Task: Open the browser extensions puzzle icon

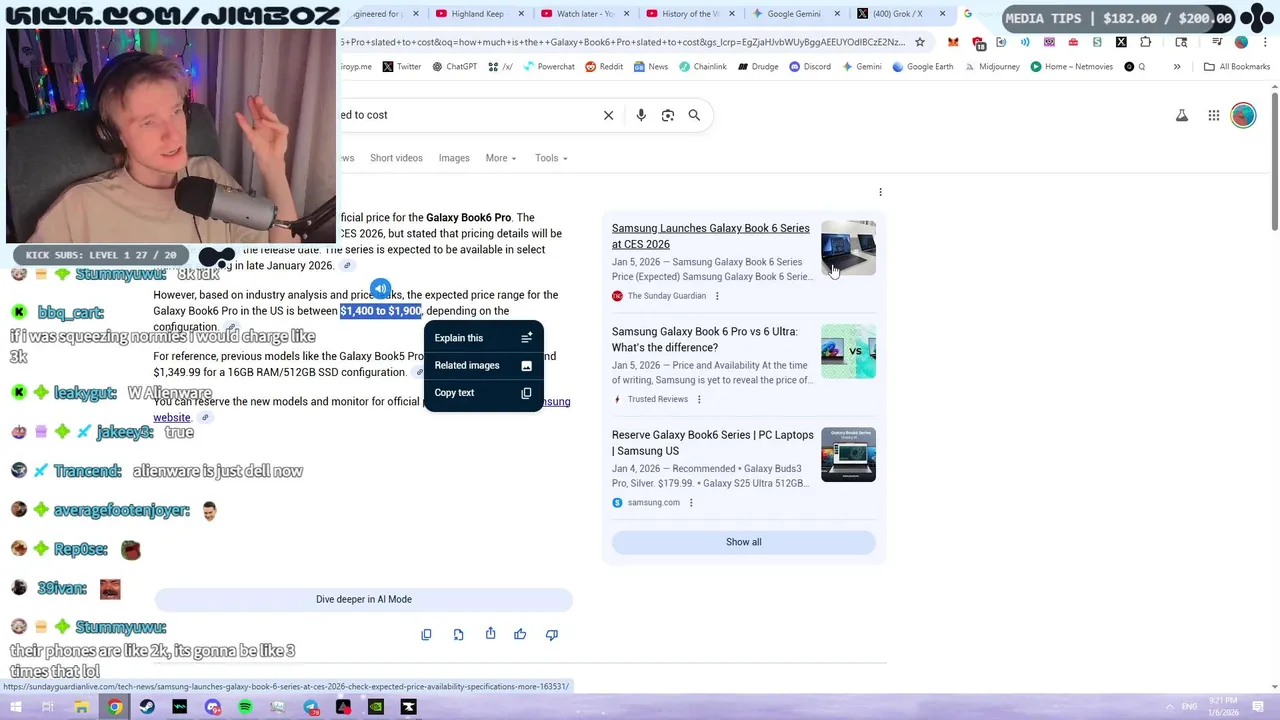Action: pos(1145,42)
